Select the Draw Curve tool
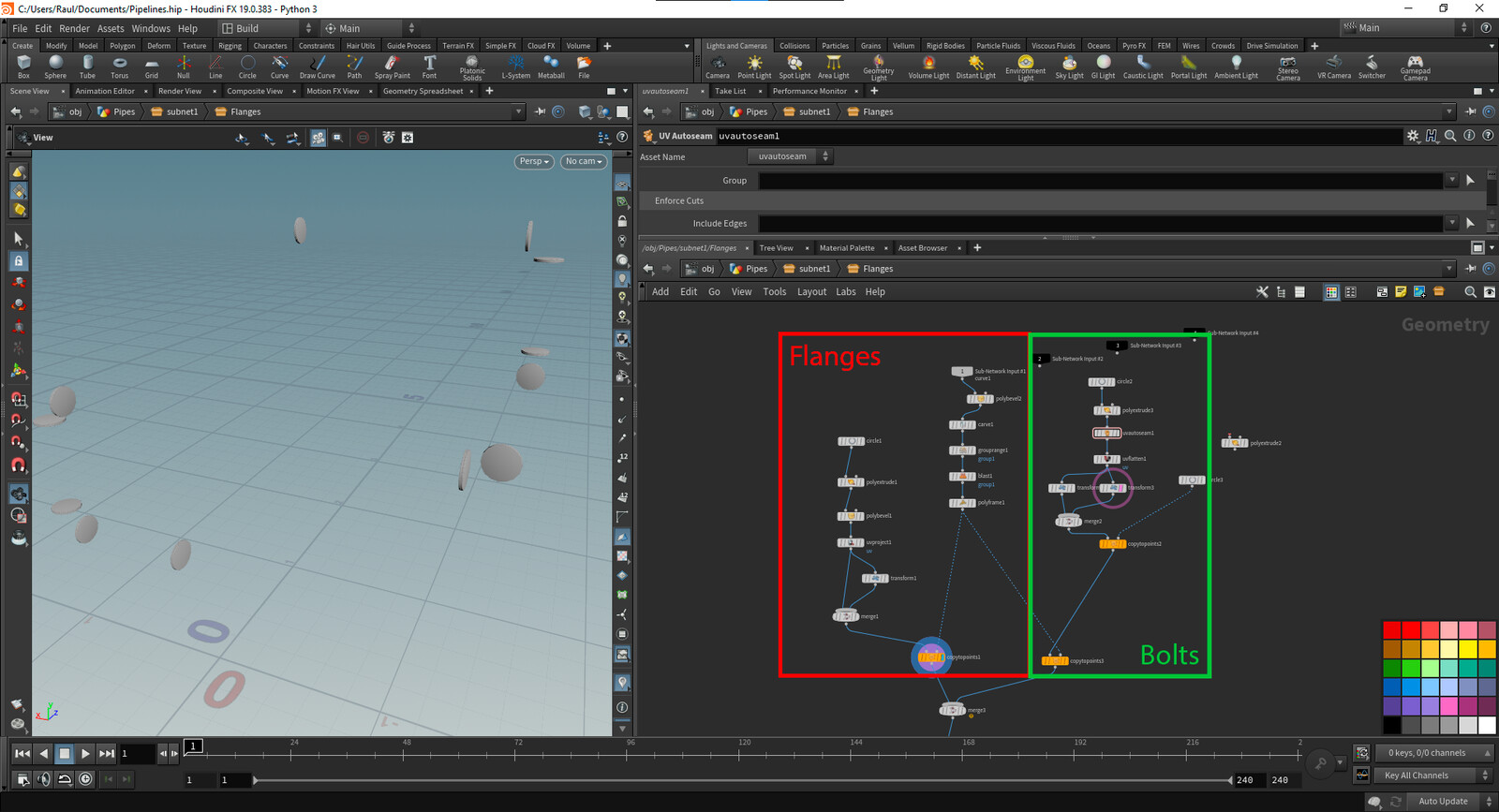Image resolution: width=1499 pixels, height=812 pixels. tap(317, 66)
